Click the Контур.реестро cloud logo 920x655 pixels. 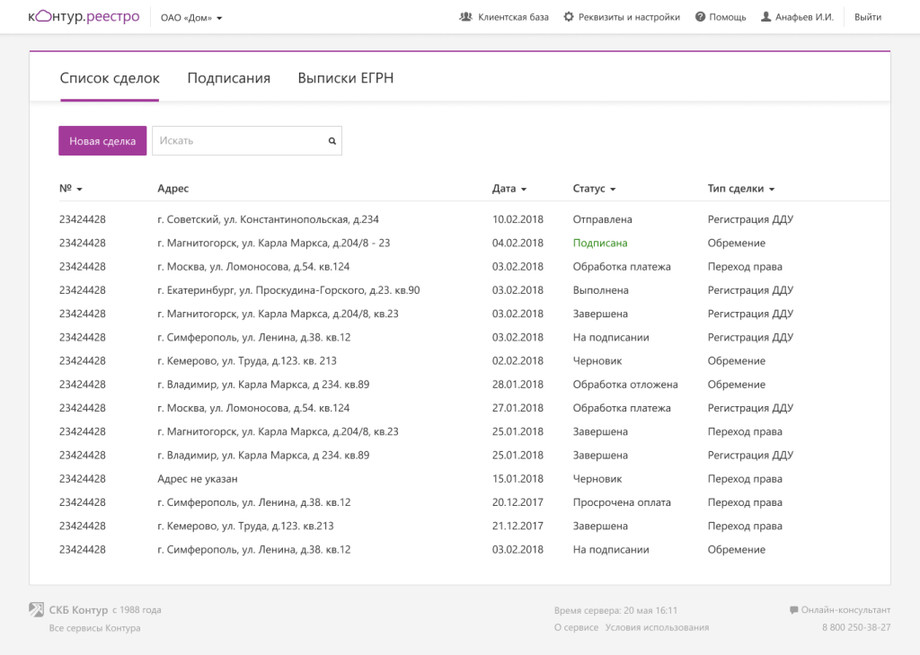point(83,16)
